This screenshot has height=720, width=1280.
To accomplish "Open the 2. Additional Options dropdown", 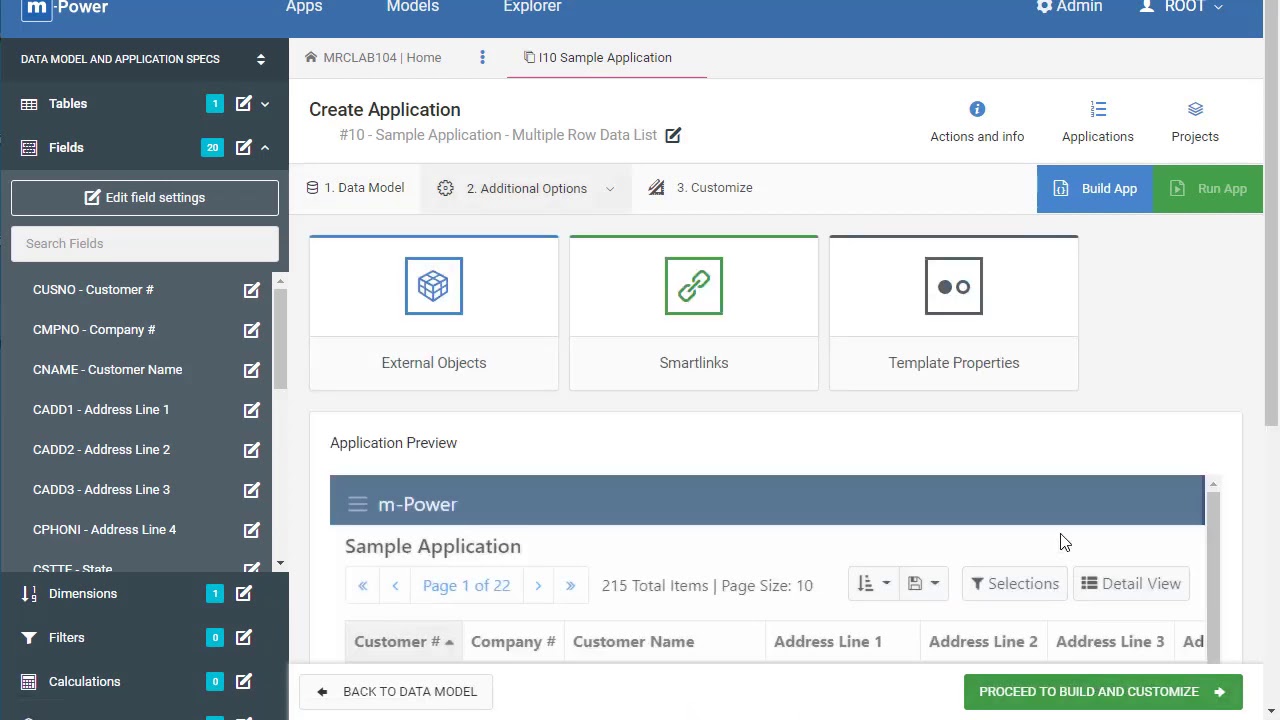I will (x=527, y=188).
